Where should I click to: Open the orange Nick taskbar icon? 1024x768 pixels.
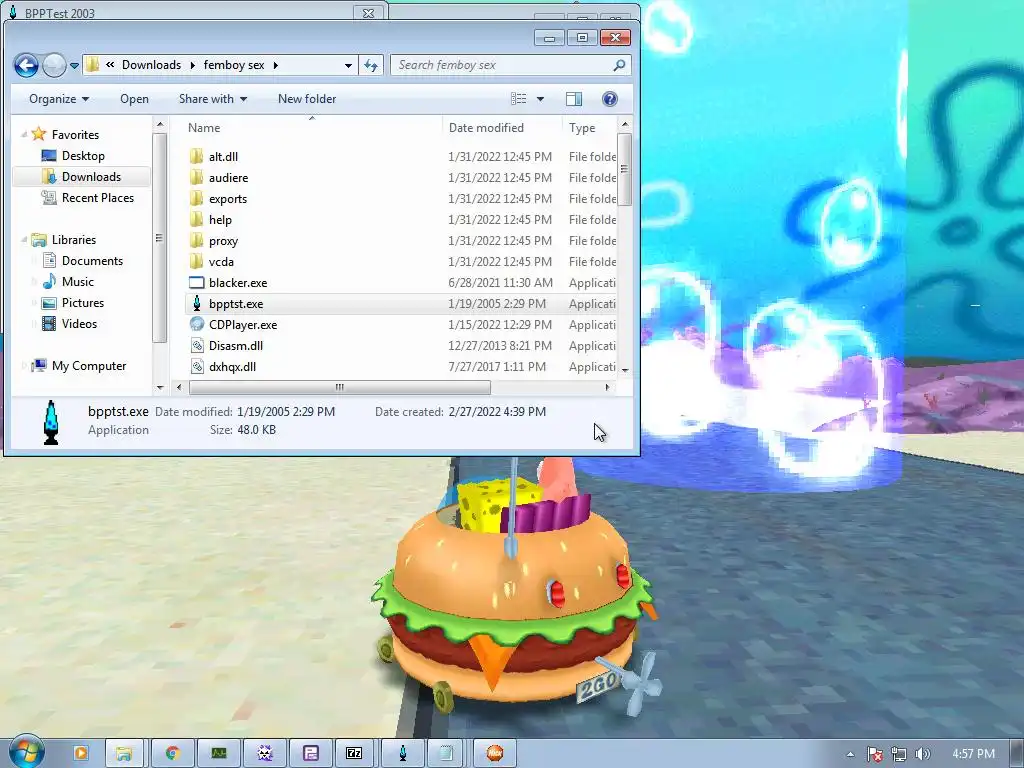click(494, 754)
